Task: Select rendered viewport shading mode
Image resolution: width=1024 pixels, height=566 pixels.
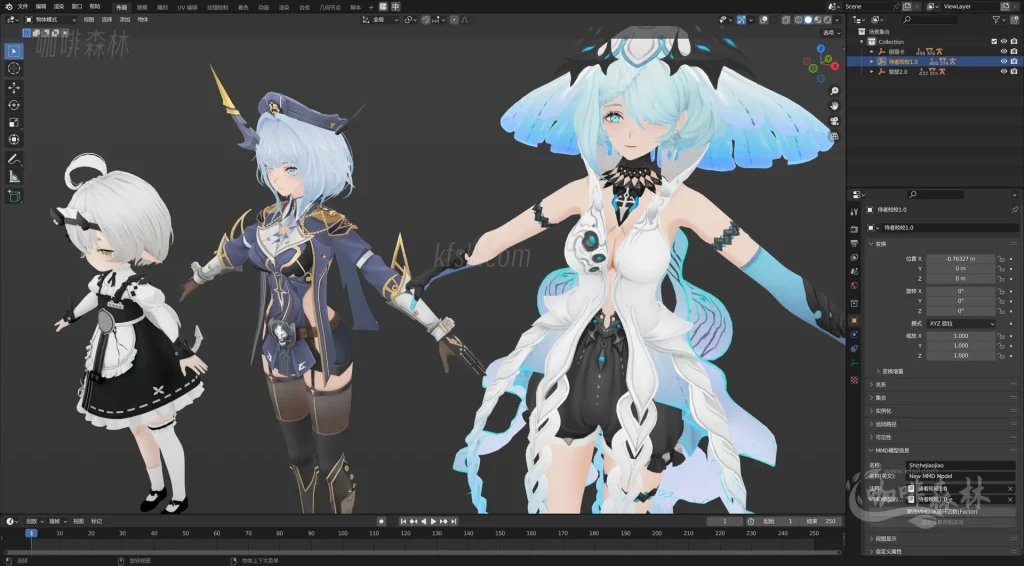Action: (x=827, y=20)
